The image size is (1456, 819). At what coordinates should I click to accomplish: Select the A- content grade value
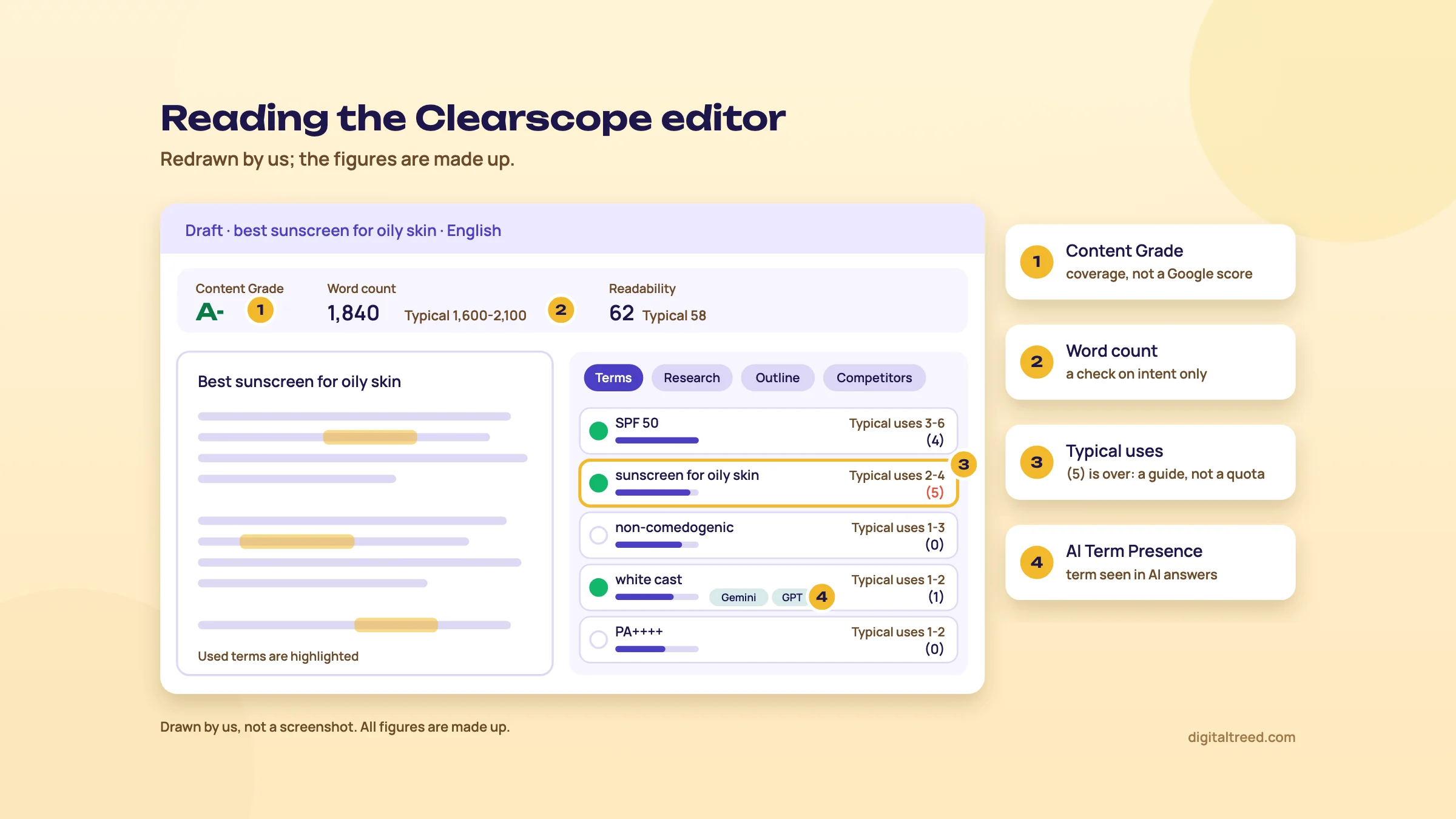210,312
